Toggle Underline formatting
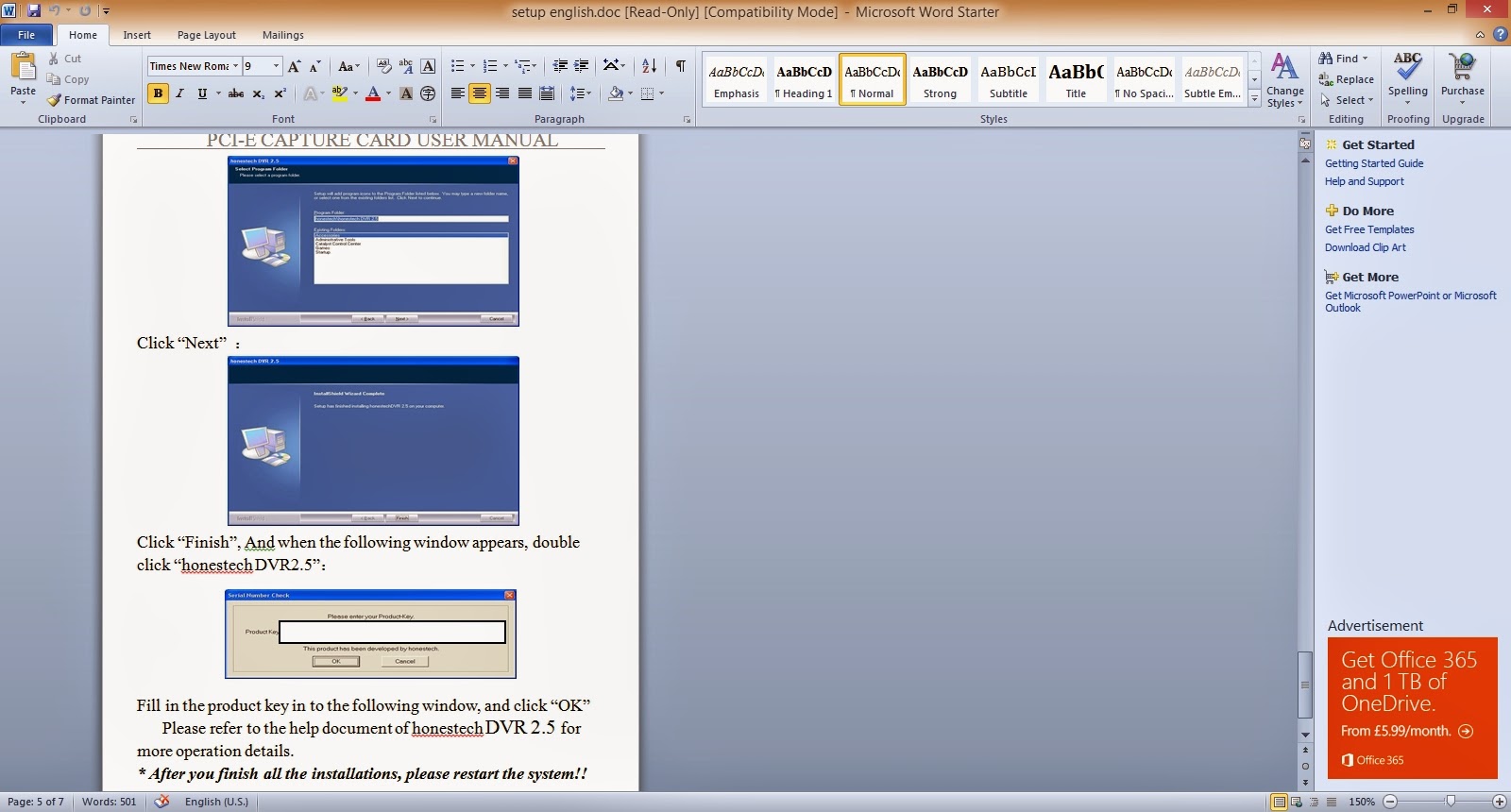 201,93
